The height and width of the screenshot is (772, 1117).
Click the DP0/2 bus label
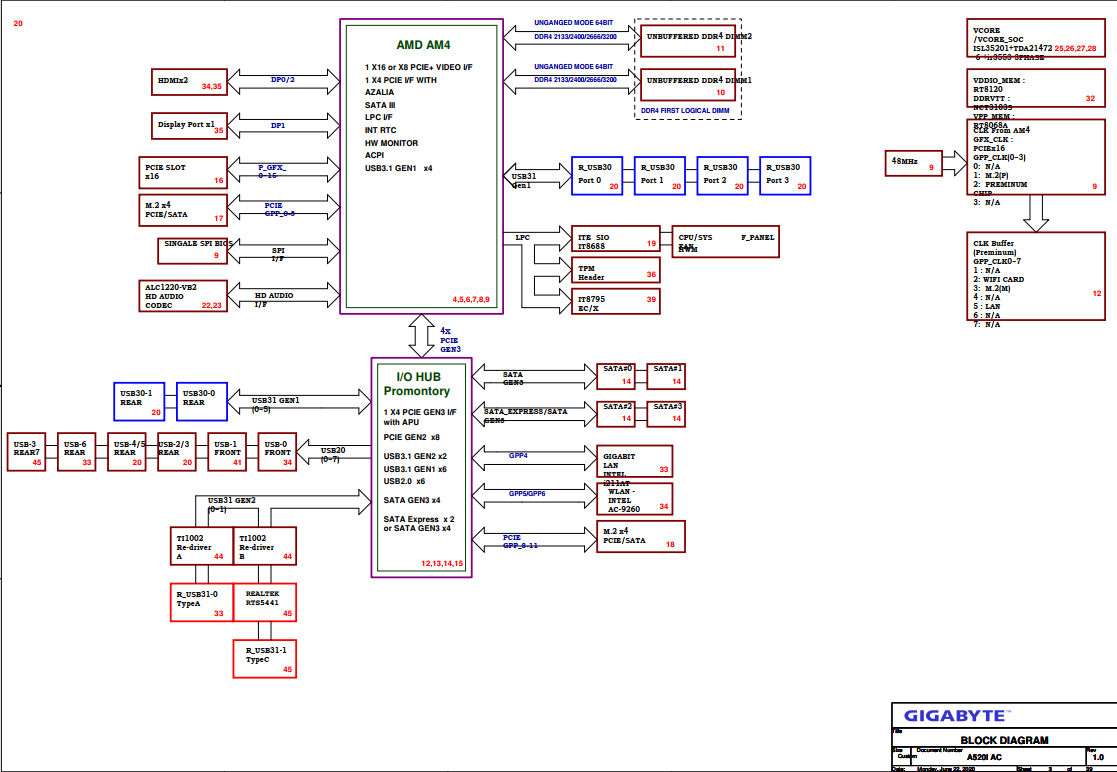[283, 79]
